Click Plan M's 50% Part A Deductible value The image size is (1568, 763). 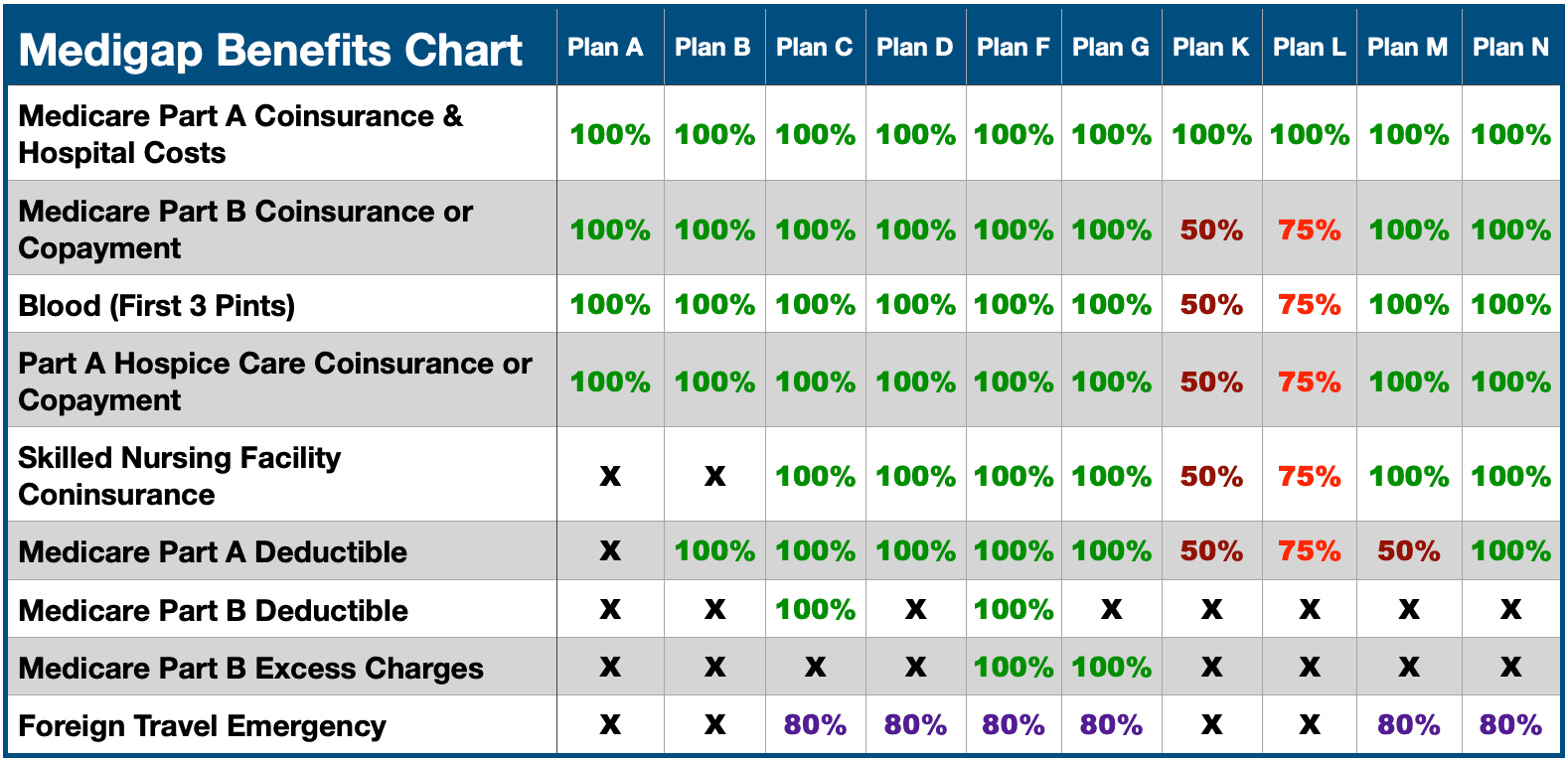[1408, 551]
